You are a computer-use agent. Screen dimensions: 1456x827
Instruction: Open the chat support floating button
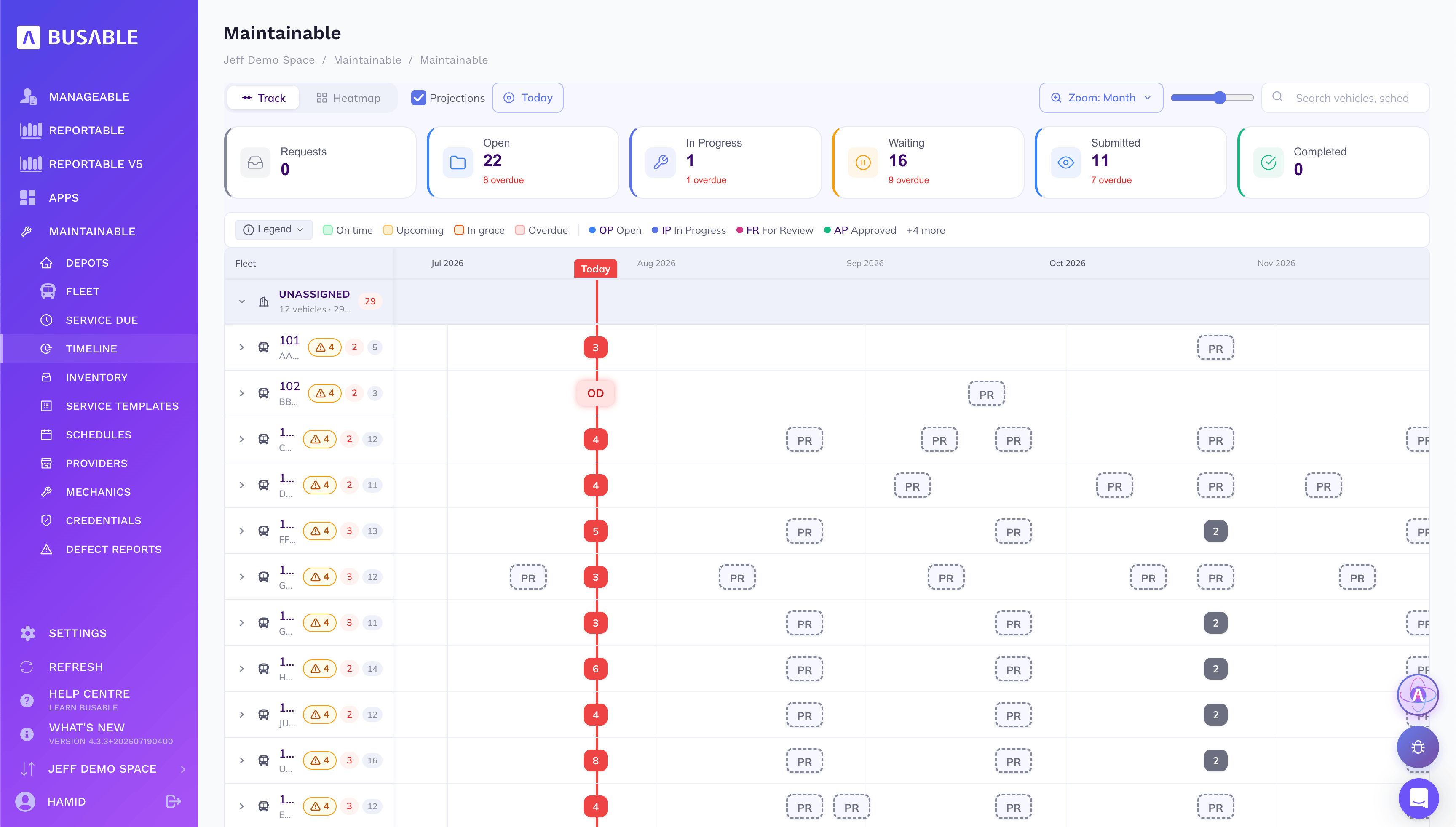point(1419,799)
